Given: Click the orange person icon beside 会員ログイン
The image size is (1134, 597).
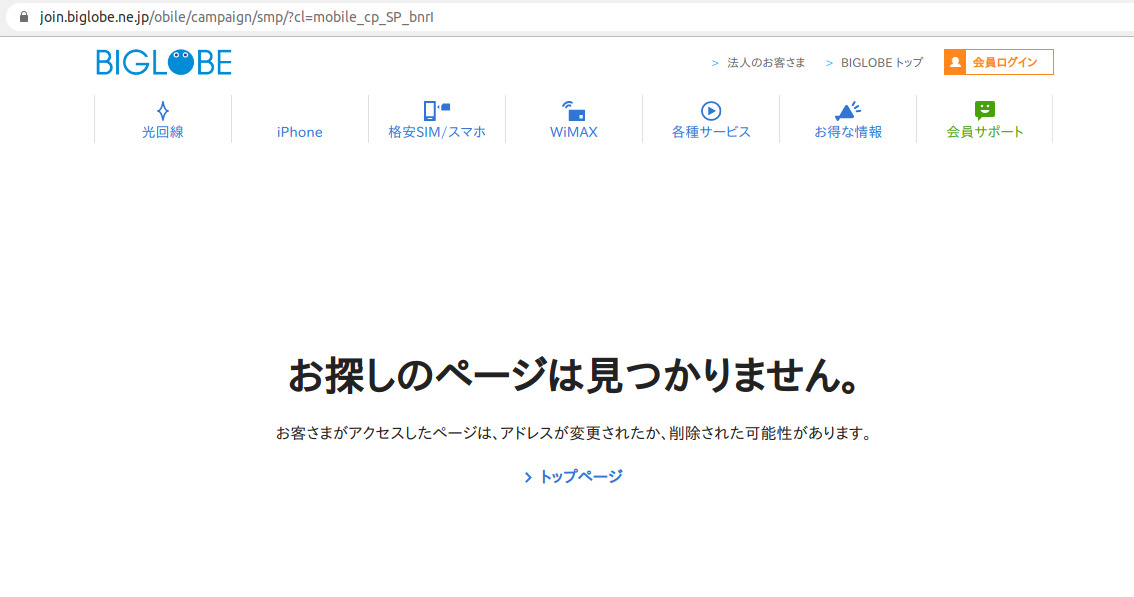Looking at the screenshot, I should point(955,62).
